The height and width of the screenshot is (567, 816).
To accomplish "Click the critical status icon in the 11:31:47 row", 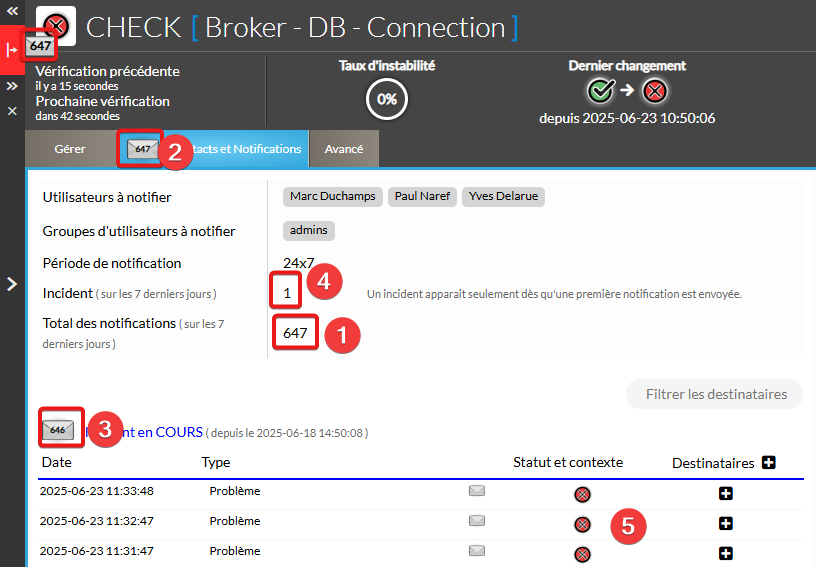I will 582,555.
